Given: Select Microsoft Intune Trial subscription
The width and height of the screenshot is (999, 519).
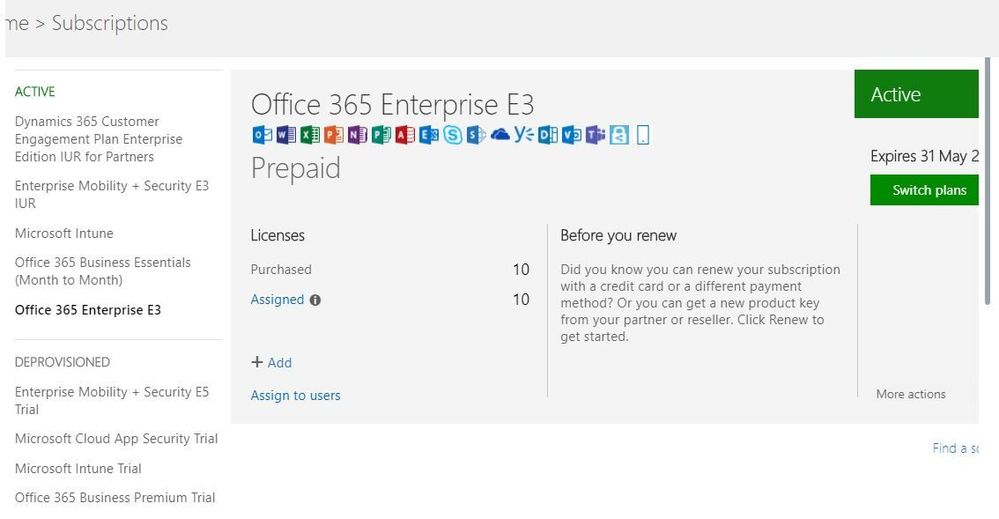Looking at the screenshot, I should 78,469.
